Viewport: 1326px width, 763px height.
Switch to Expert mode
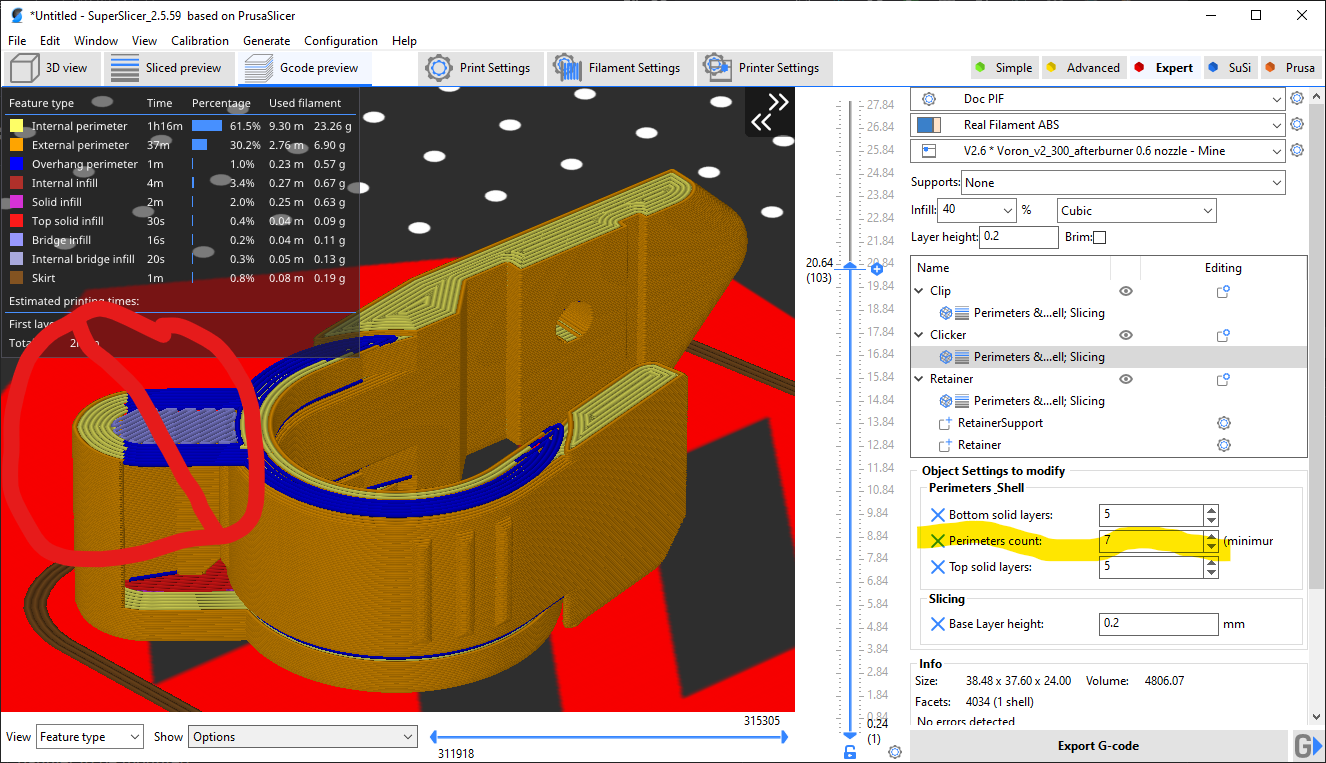[1163, 67]
